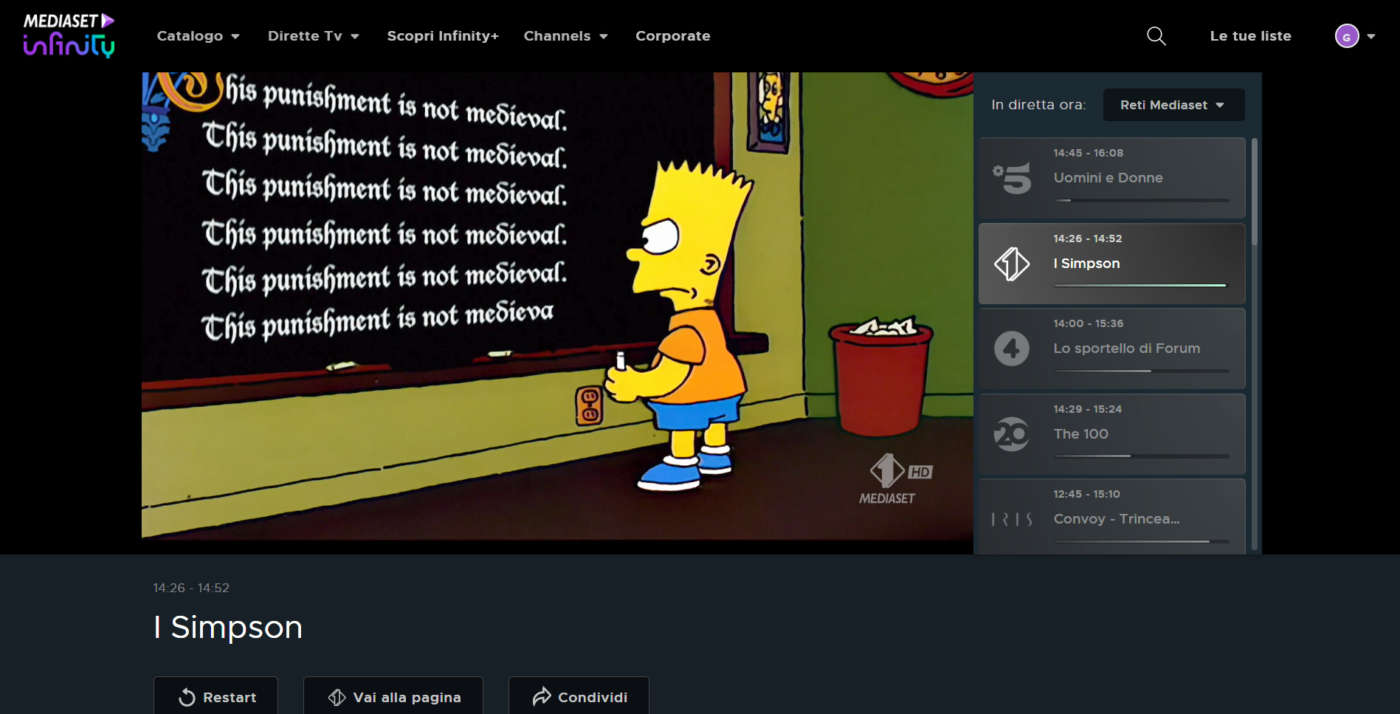The height and width of the screenshot is (714, 1400).
Task: Open the profile avatar icon
Action: click(1347, 35)
